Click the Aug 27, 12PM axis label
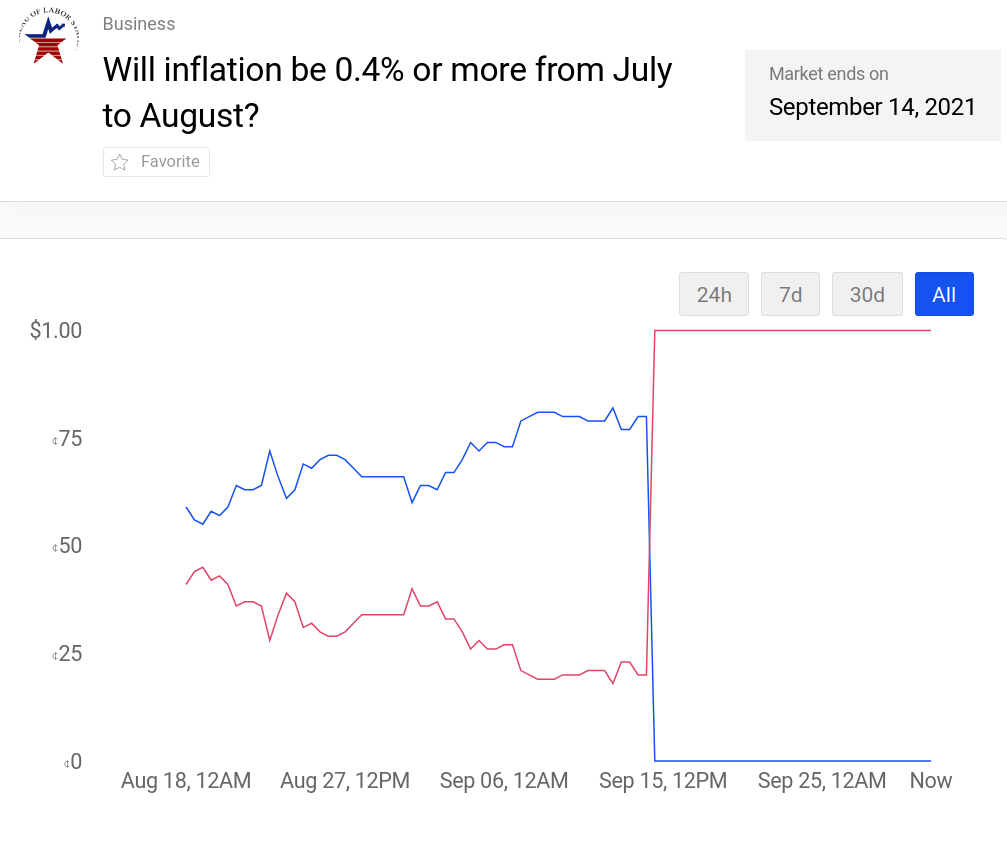This screenshot has width=1007, height=841. point(345,781)
